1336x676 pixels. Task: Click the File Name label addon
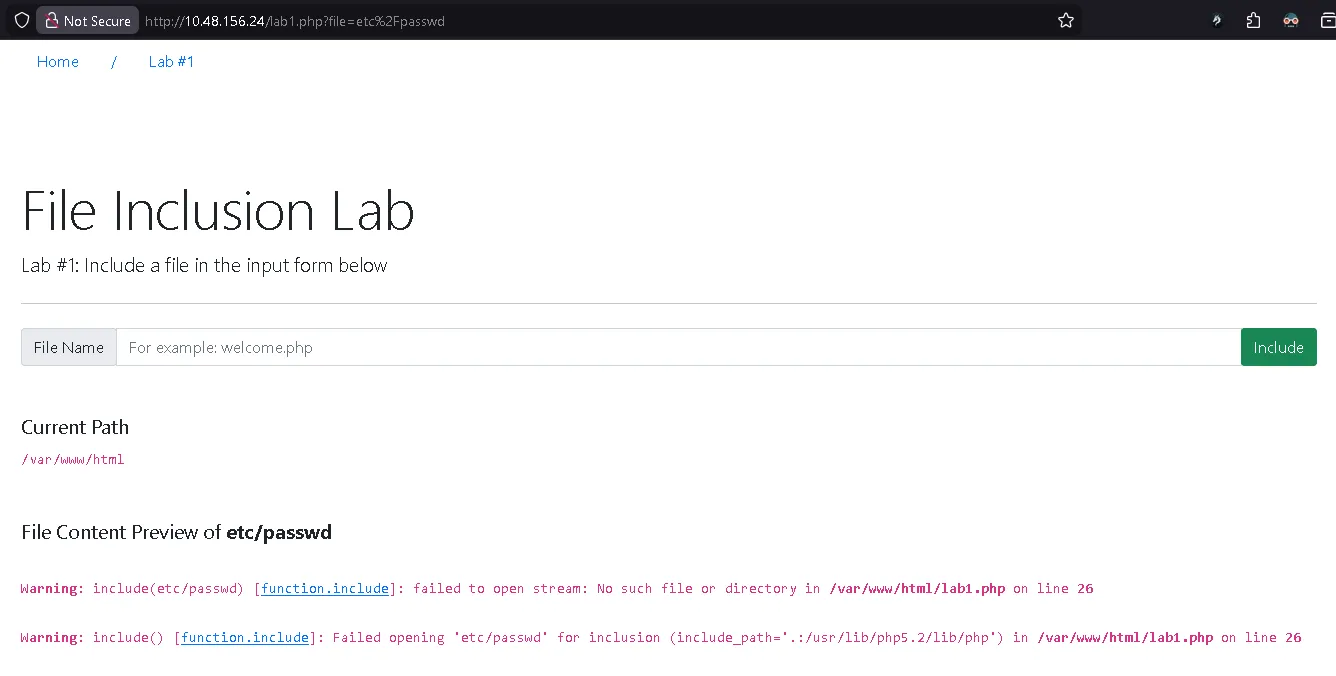(69, 347)
